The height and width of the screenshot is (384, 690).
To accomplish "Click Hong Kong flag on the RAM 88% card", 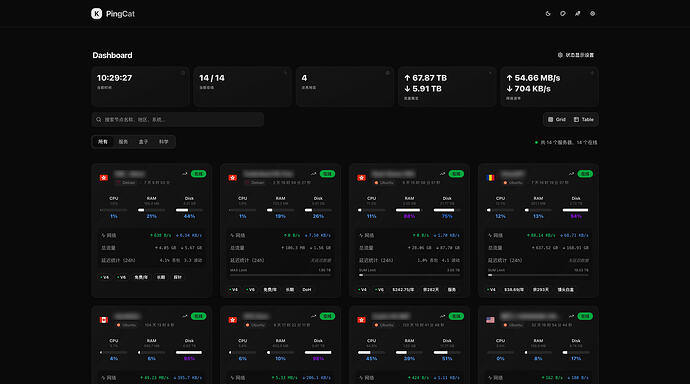I will 362,178.
